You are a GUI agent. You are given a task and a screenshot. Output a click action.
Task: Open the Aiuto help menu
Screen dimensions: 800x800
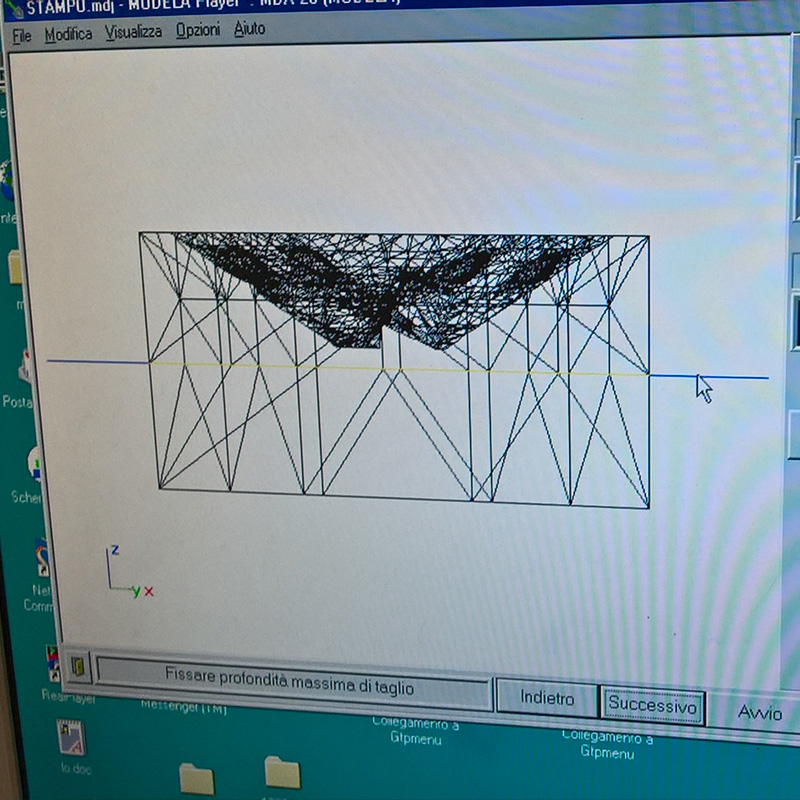(x=249, y=29)
